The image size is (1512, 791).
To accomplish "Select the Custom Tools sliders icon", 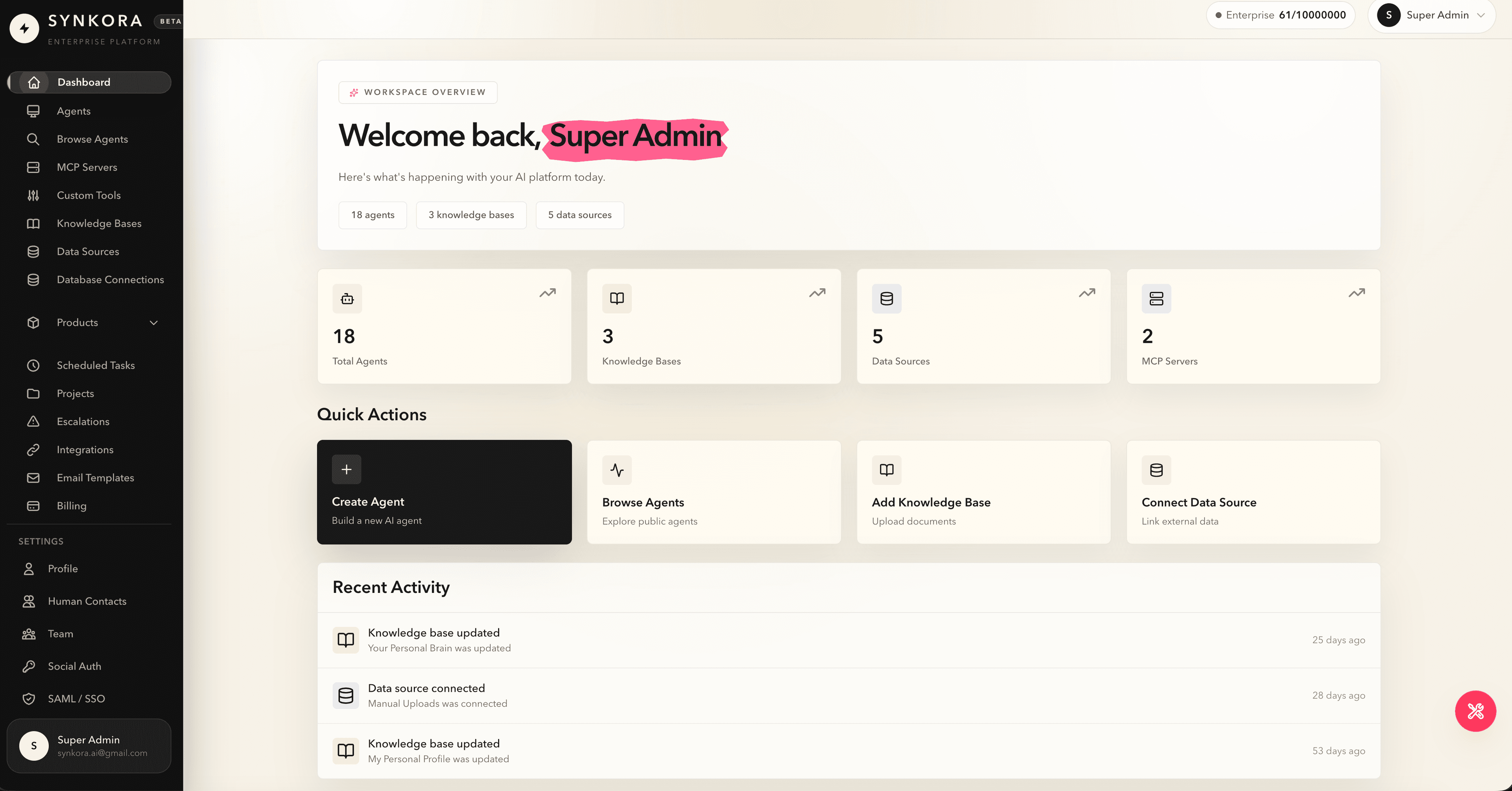I will point(33,195).
